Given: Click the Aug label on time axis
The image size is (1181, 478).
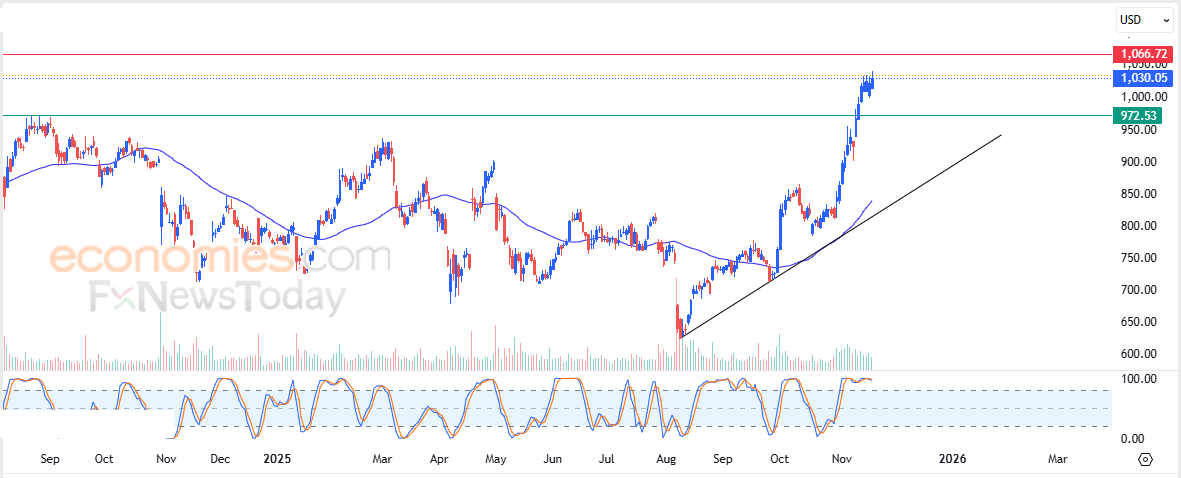Looking at the screenshot, I should tap(666, 458).
